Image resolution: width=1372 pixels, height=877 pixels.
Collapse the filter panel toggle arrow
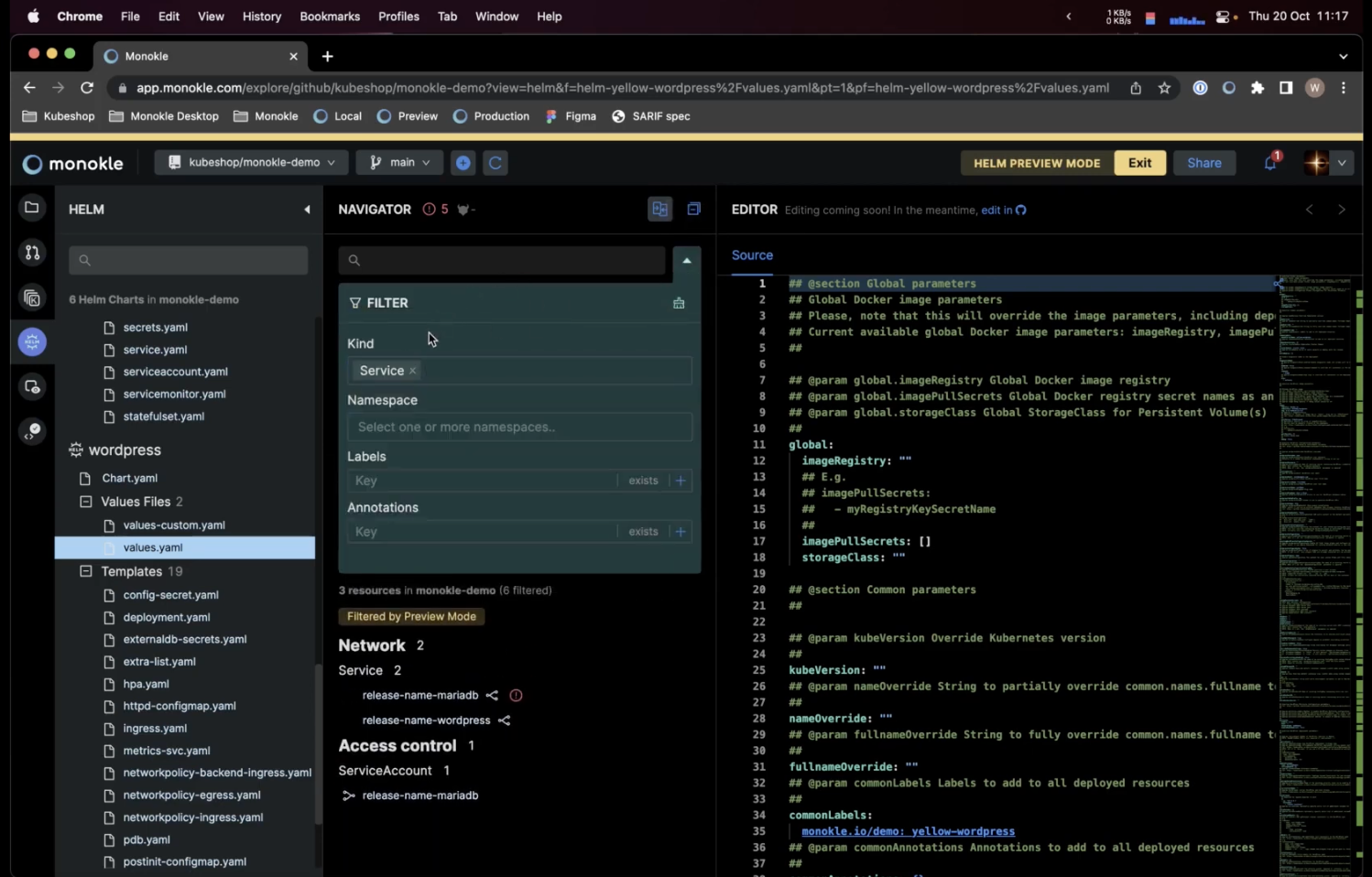687,261
